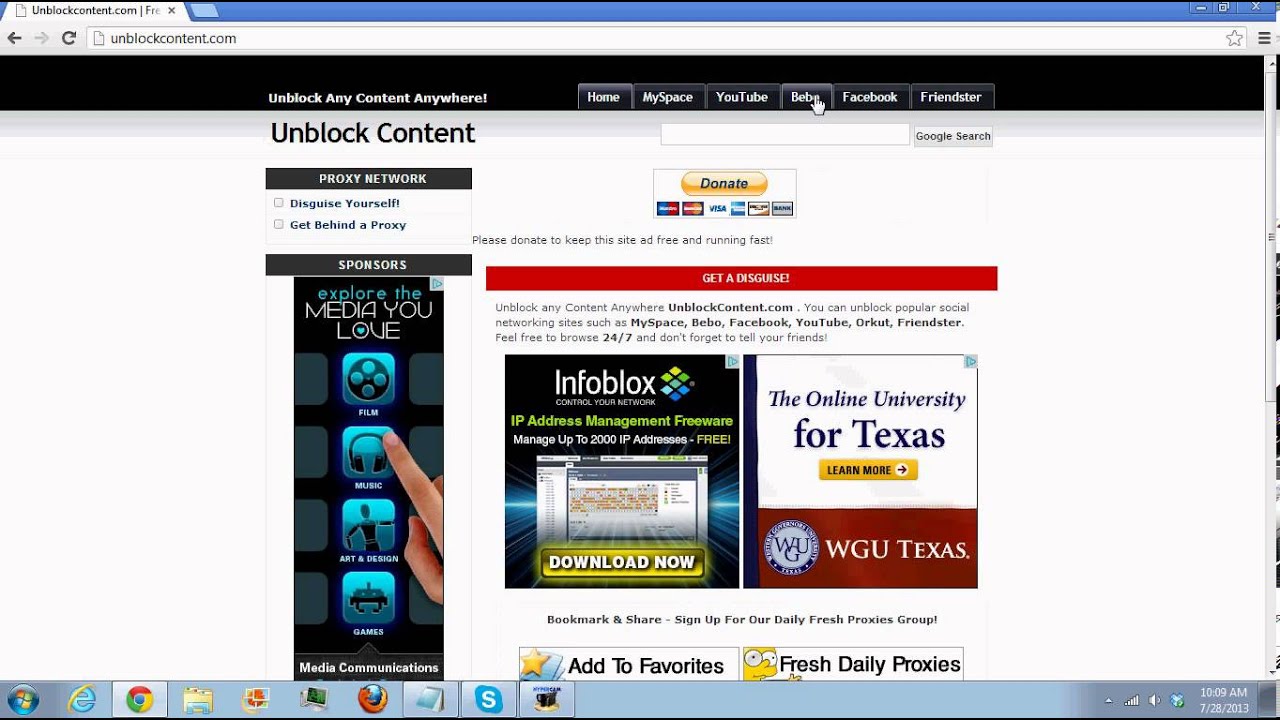Viewport: 1280px width, 720px height.
Task: Open the Windows Start menu
Action: click(22, 699)
